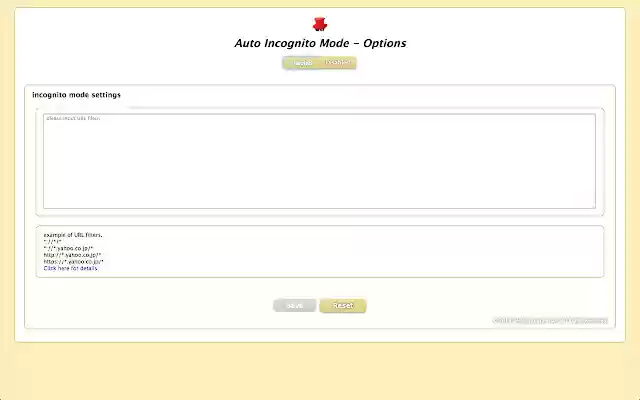Click the 'example of URL filters.' text

[x=73, y=235]
